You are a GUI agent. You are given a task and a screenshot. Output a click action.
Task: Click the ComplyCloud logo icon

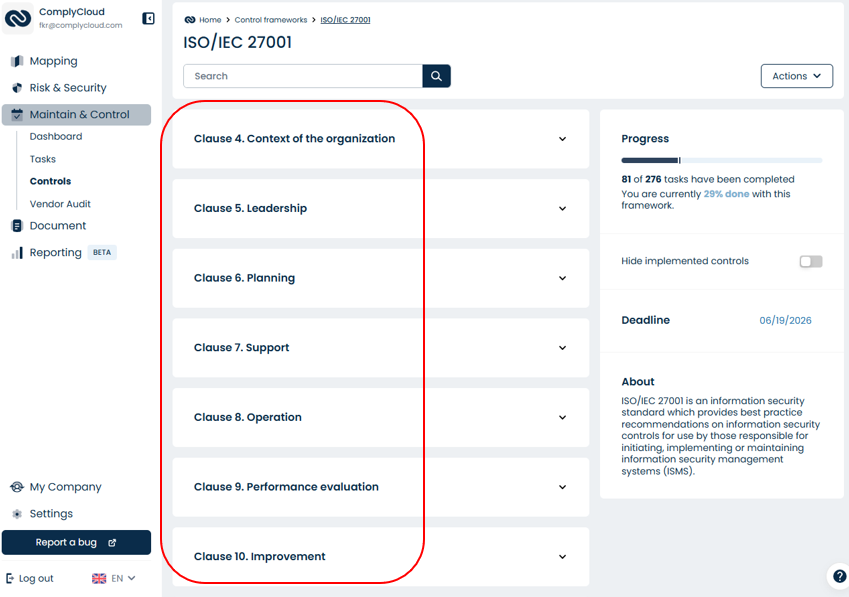pos(18,18)
